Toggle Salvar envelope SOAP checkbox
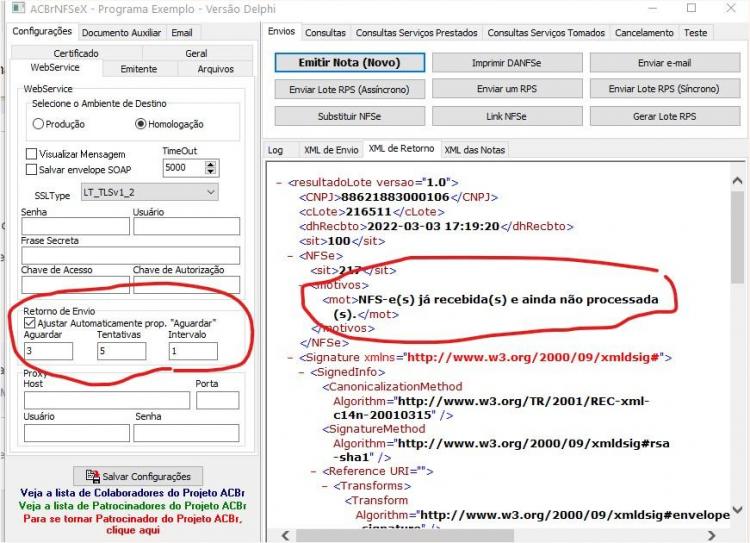The width and height of the screenshot is (750, 543). pos(31,169)
